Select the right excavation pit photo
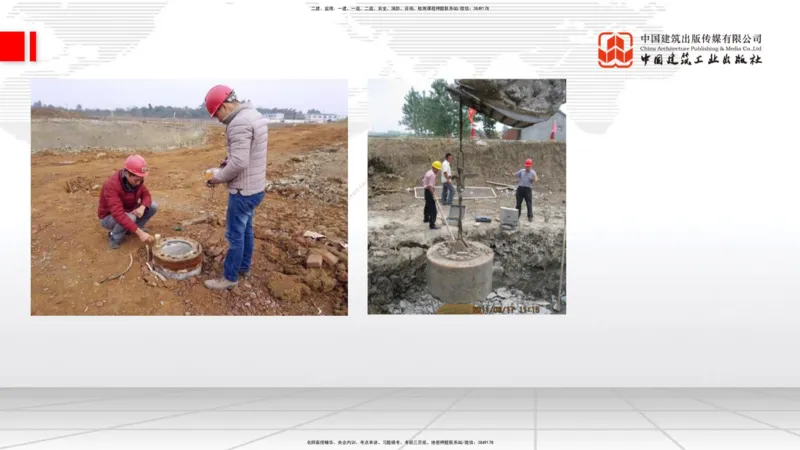This screenshot has height=450, width=800. pyautogui.click(x=466, y=197)
